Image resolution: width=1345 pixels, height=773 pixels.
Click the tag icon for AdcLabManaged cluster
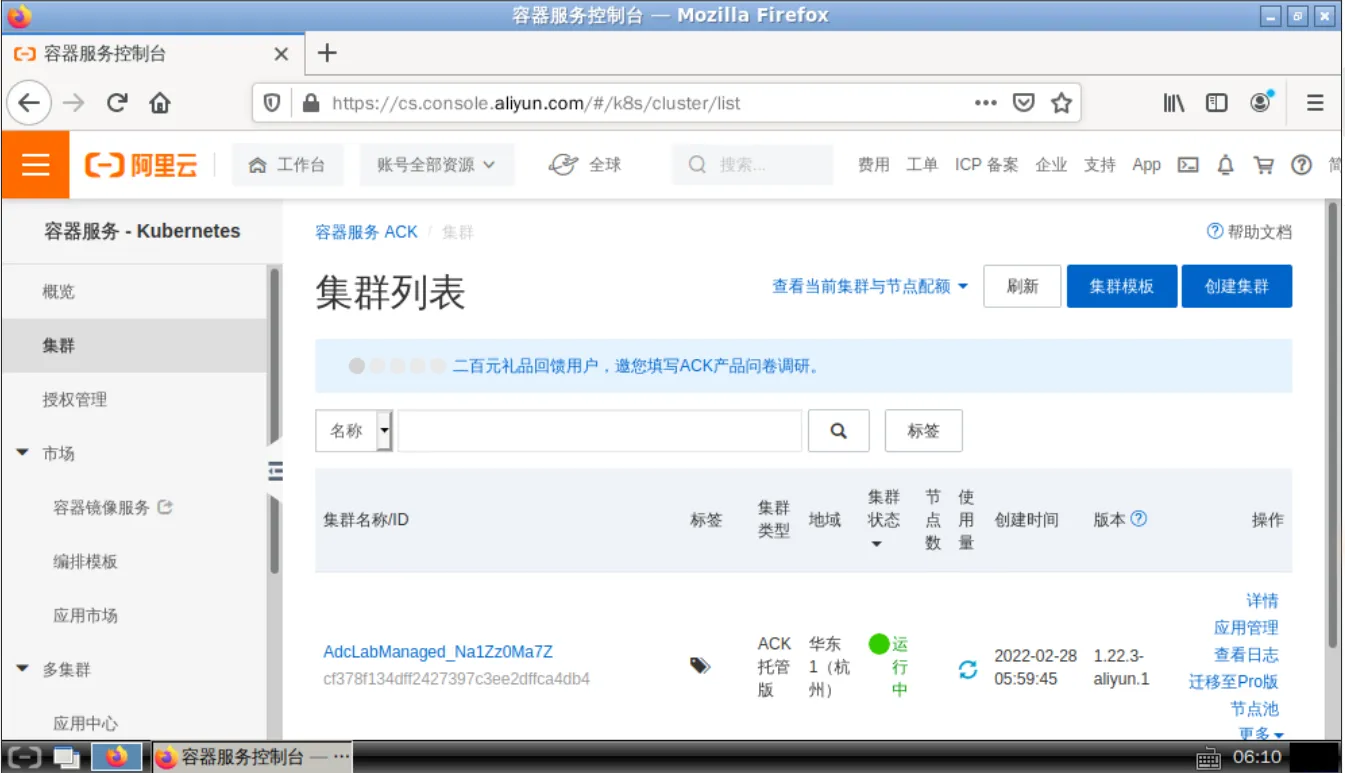700,665
